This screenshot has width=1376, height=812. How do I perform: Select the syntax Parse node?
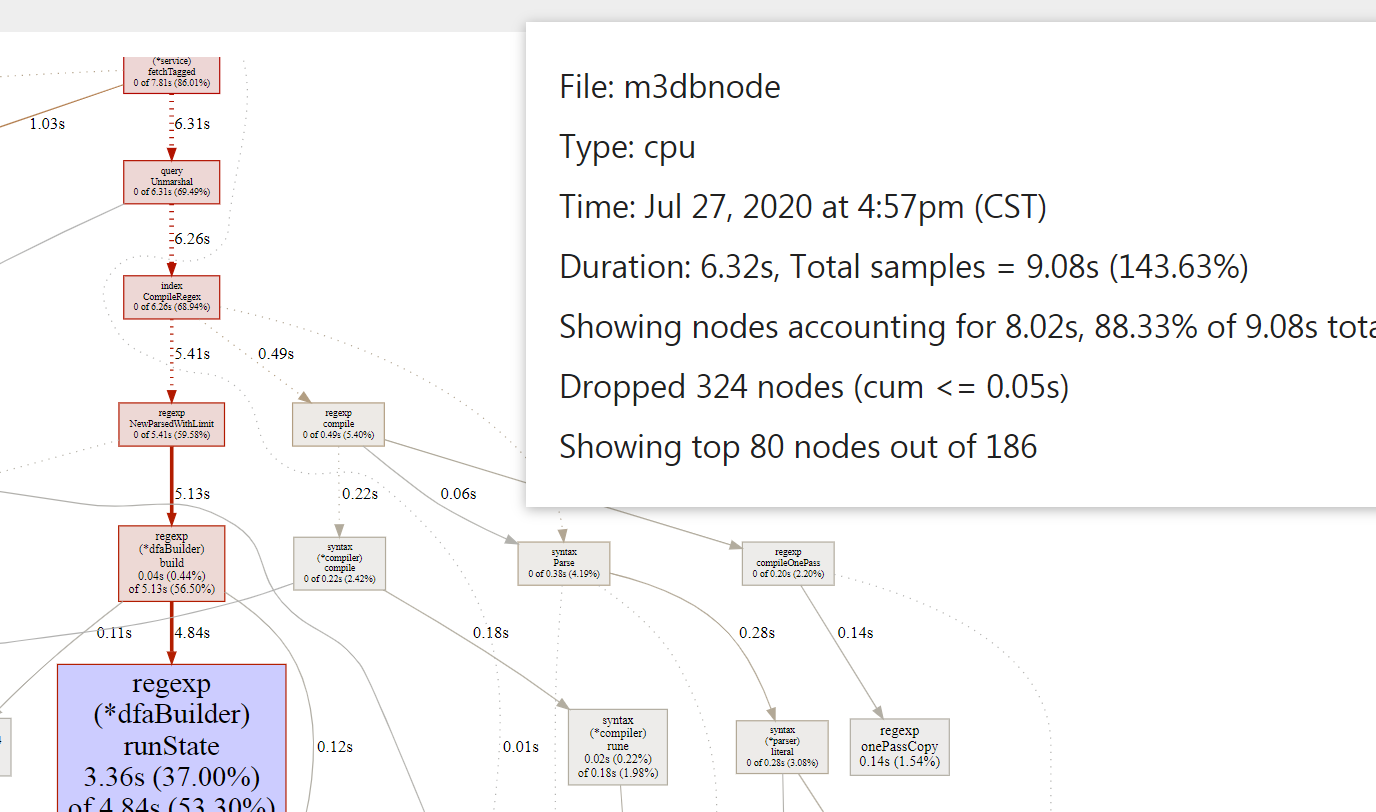pos(563,563)
